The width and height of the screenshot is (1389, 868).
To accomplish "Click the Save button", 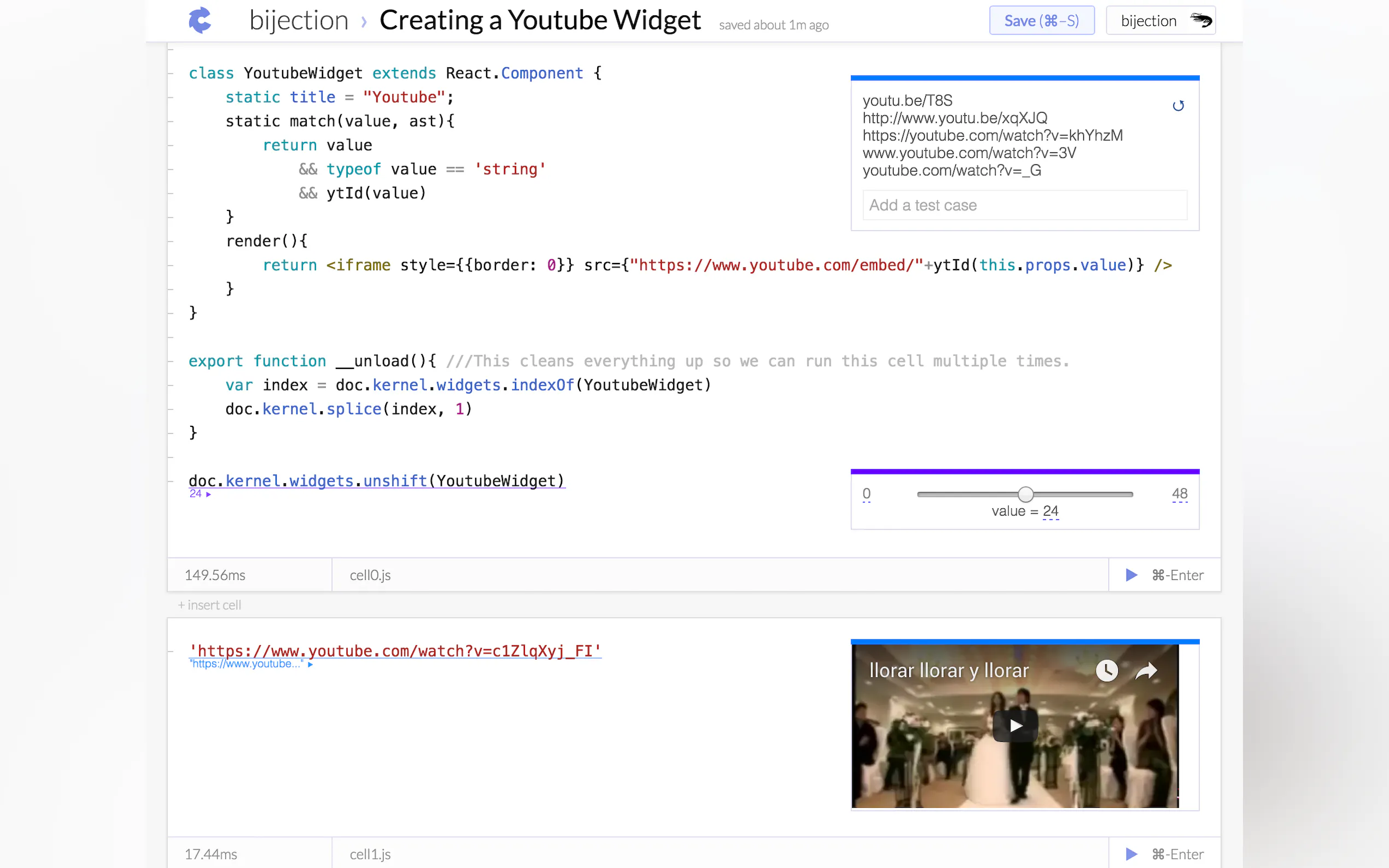I will coord(1041,21).
